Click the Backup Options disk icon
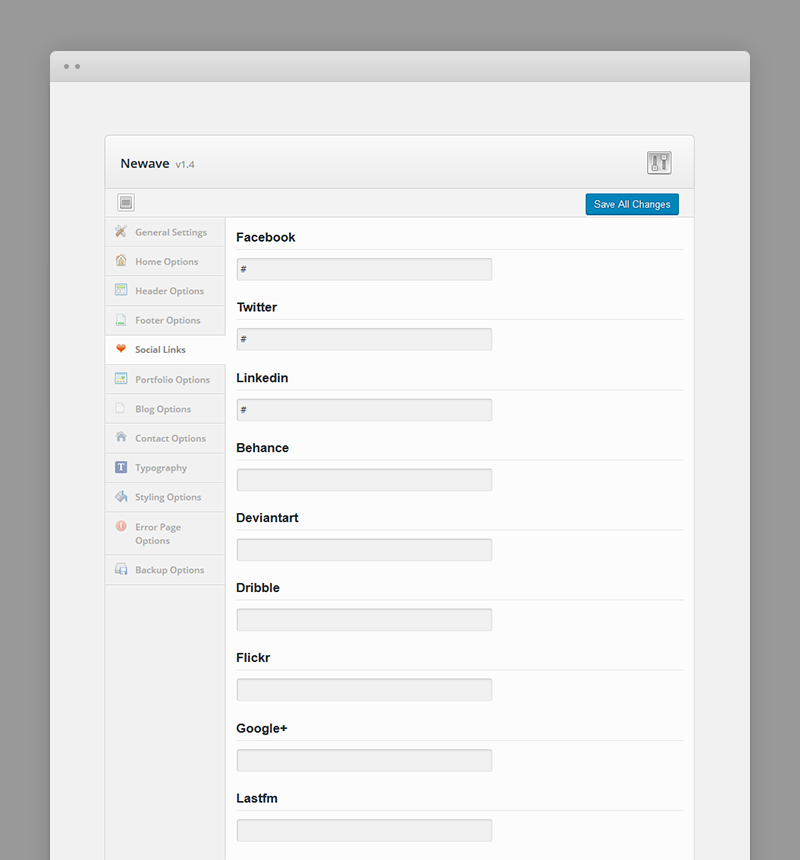 pyautogui.click(x=121, y=569)
